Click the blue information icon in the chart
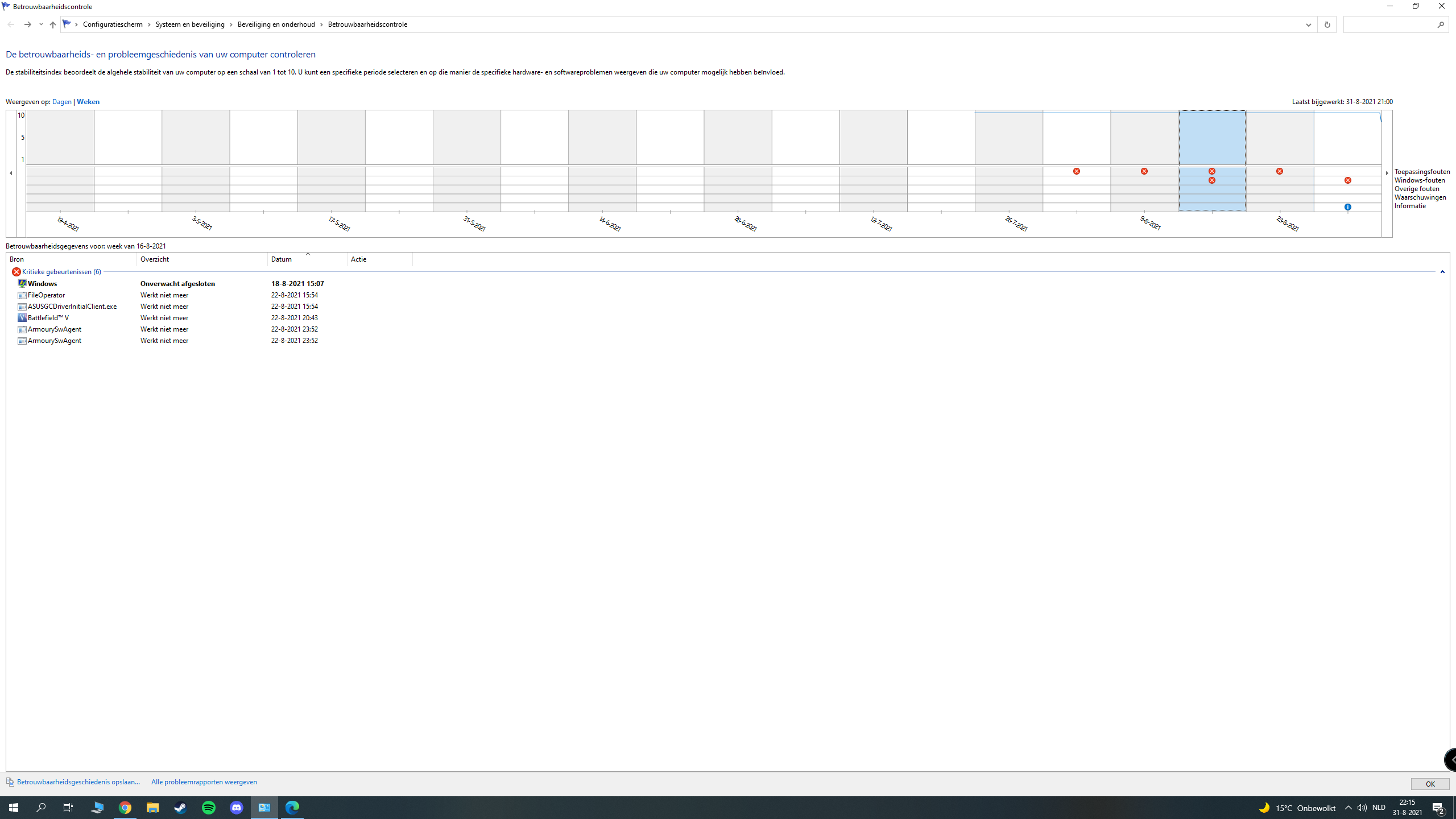1456x819 pixels. click(x=1347, y=207)
